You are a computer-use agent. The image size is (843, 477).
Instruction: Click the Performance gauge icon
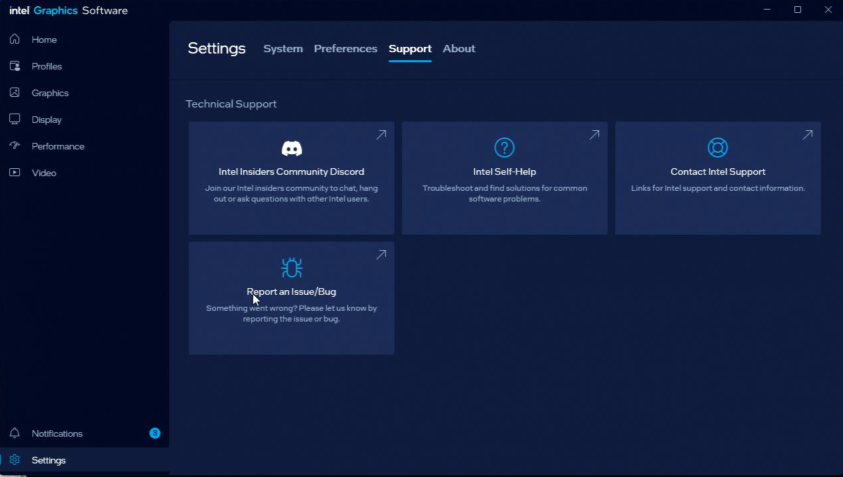[x=15, y=146]
